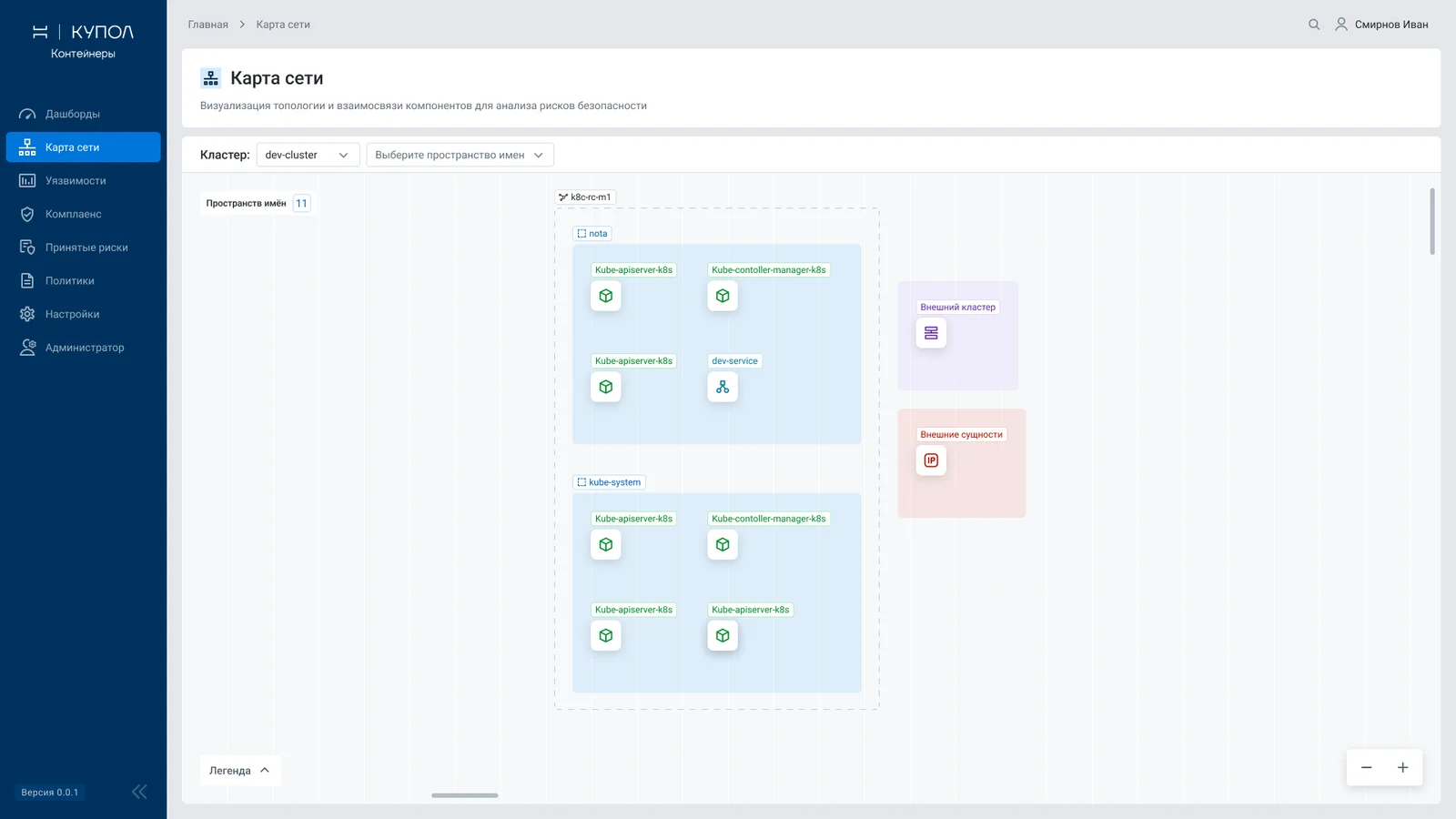Click the dev-service label
This screenshot has width=1456, height=819.
tap(734, 361)
